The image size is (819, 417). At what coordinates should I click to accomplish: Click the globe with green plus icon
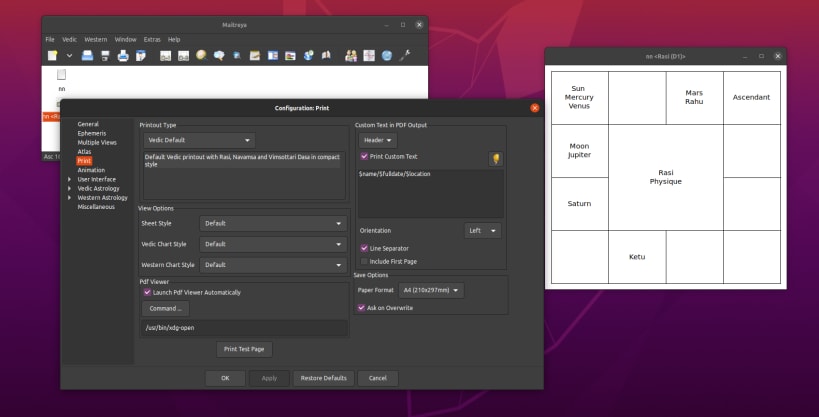click(x=309, y=55)
